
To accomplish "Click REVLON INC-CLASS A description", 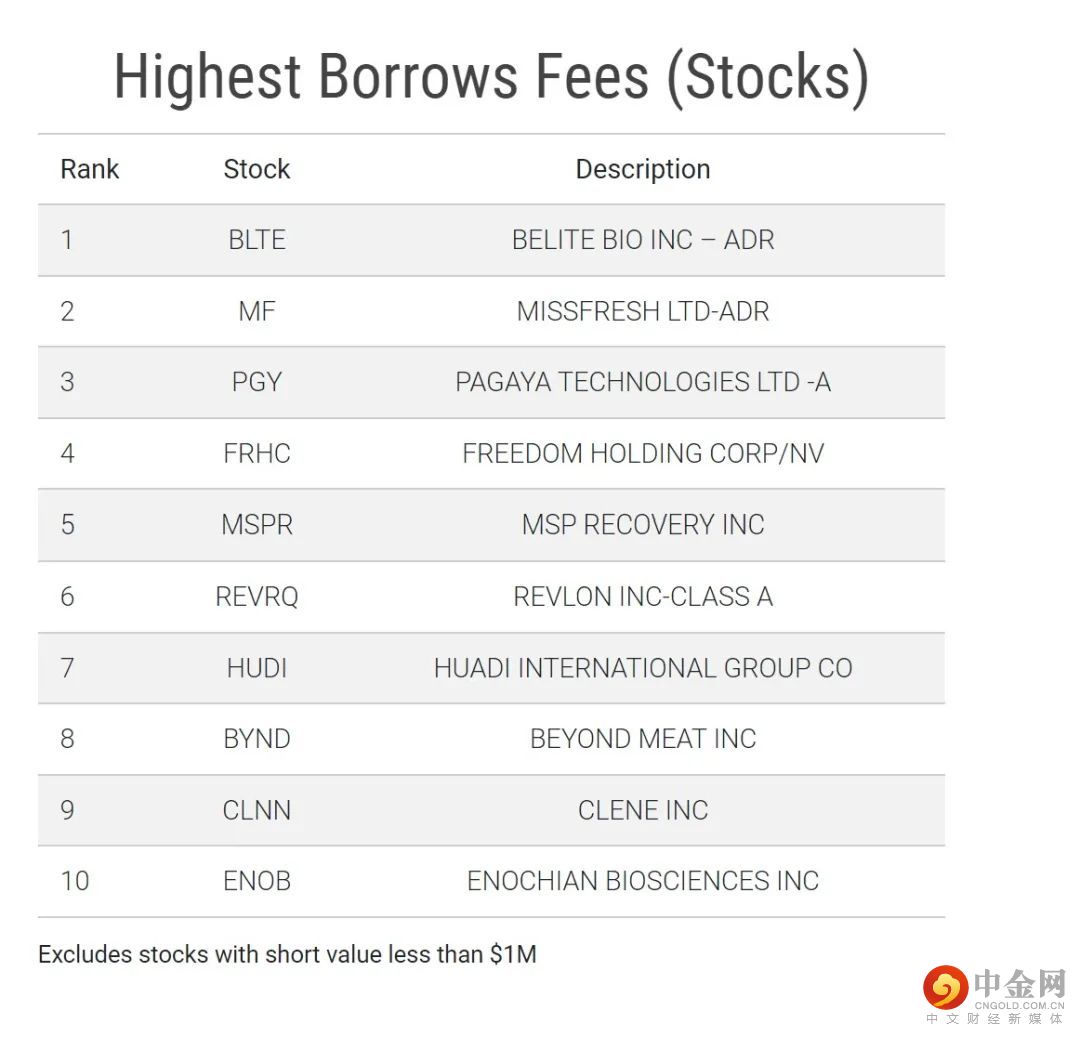I will pyautogui.click(x=643, y=596).
